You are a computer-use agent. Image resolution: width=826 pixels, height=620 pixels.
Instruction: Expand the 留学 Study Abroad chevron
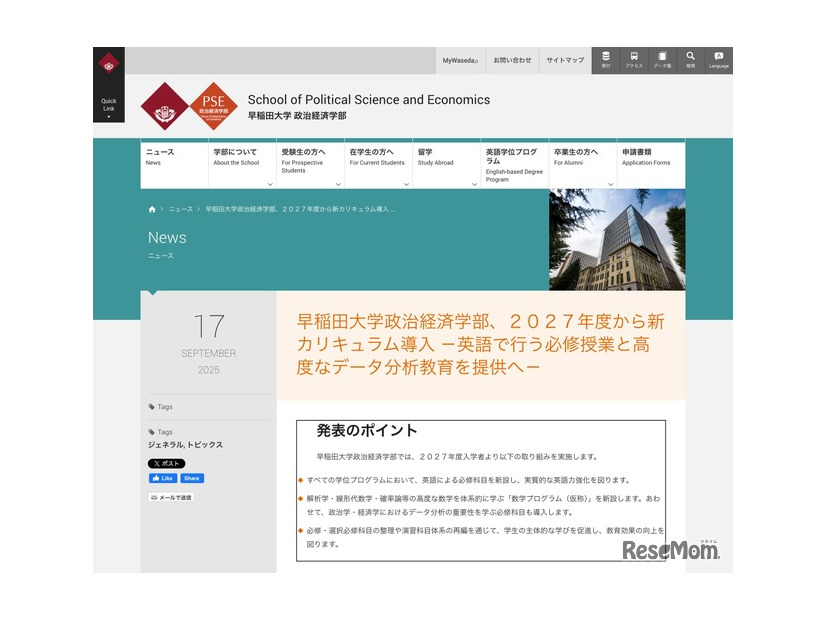click(474, 184)
